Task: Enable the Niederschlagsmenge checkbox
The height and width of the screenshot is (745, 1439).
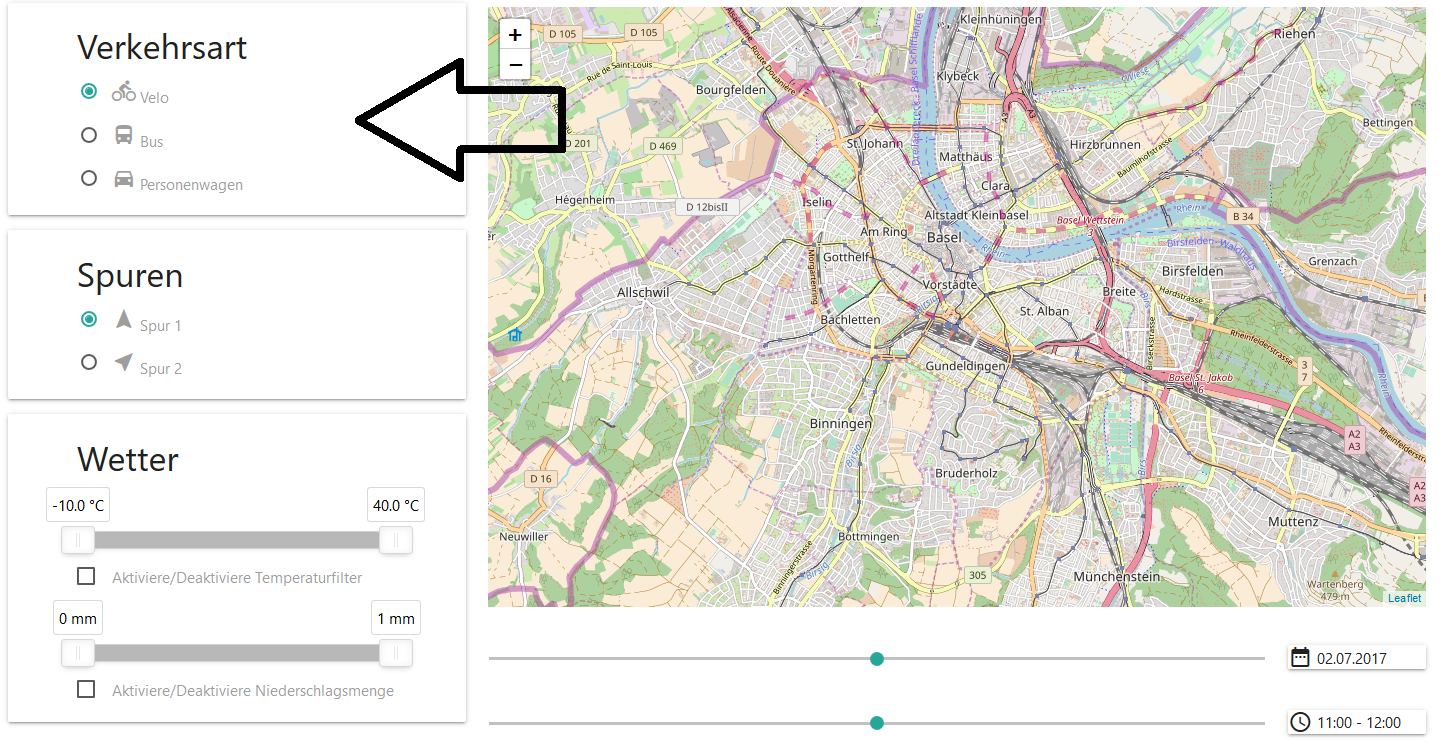Action: coord(86,689)
